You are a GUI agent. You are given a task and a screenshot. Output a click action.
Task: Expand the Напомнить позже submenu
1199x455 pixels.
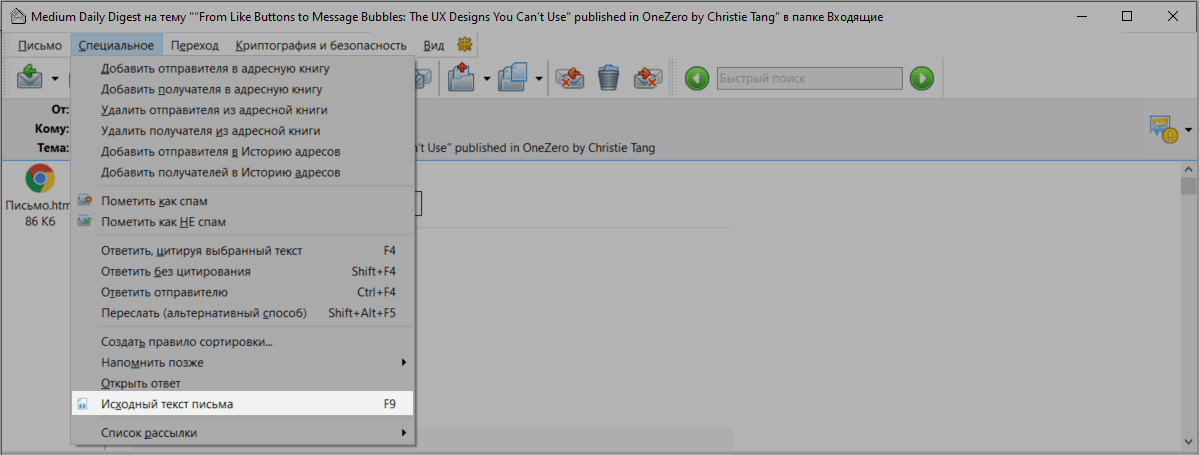pyautogui.click(x=243, y=362)
